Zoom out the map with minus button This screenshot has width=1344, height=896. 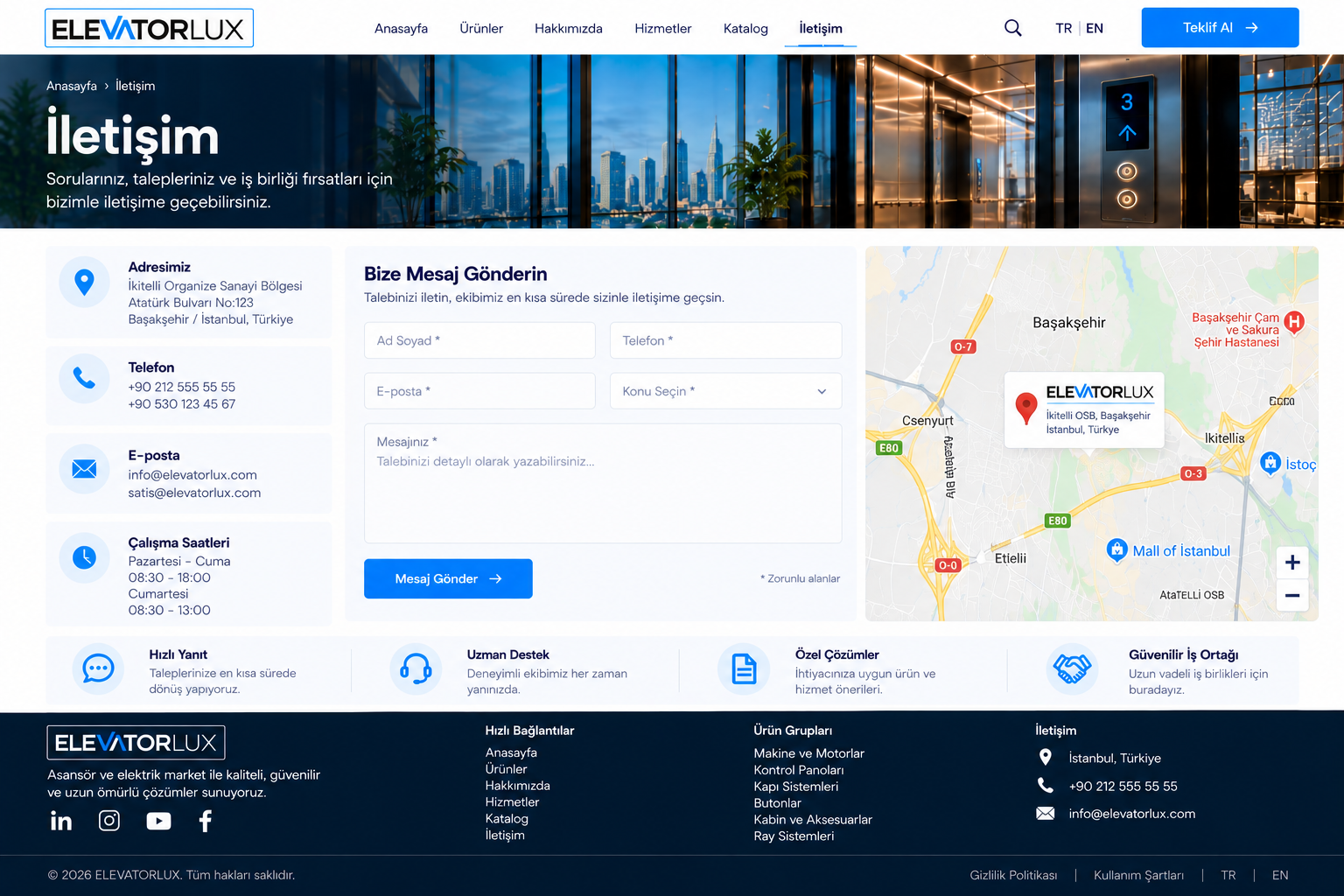tap(1292, 595)
